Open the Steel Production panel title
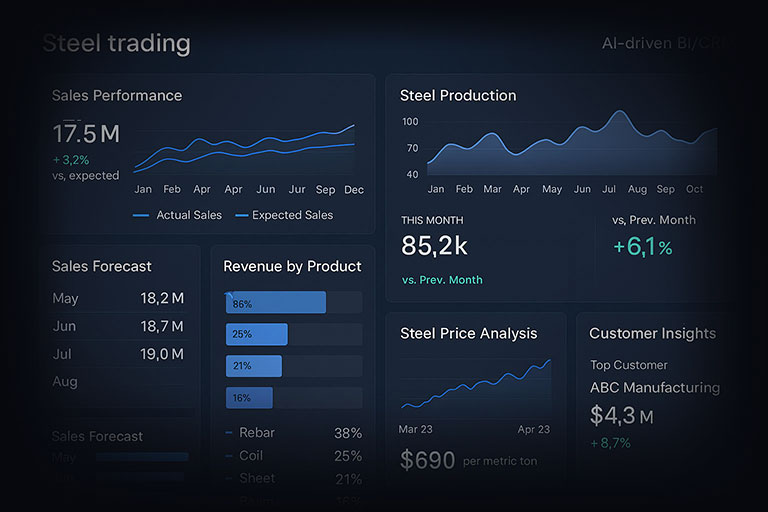Image resolution: width=768 pixels, height=512 pixels. (458, 96)
